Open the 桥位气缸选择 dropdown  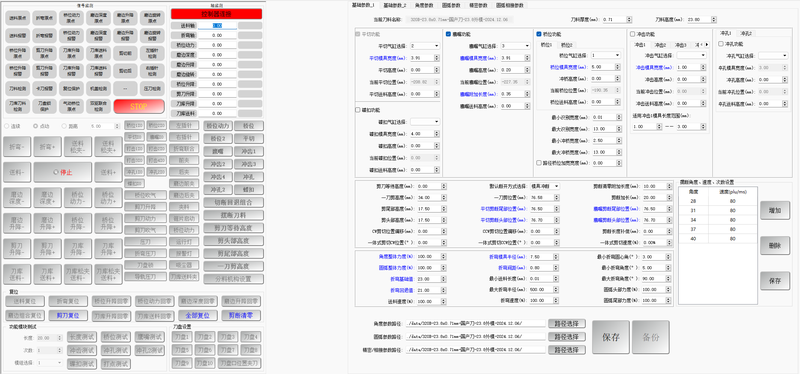(606, 55)
